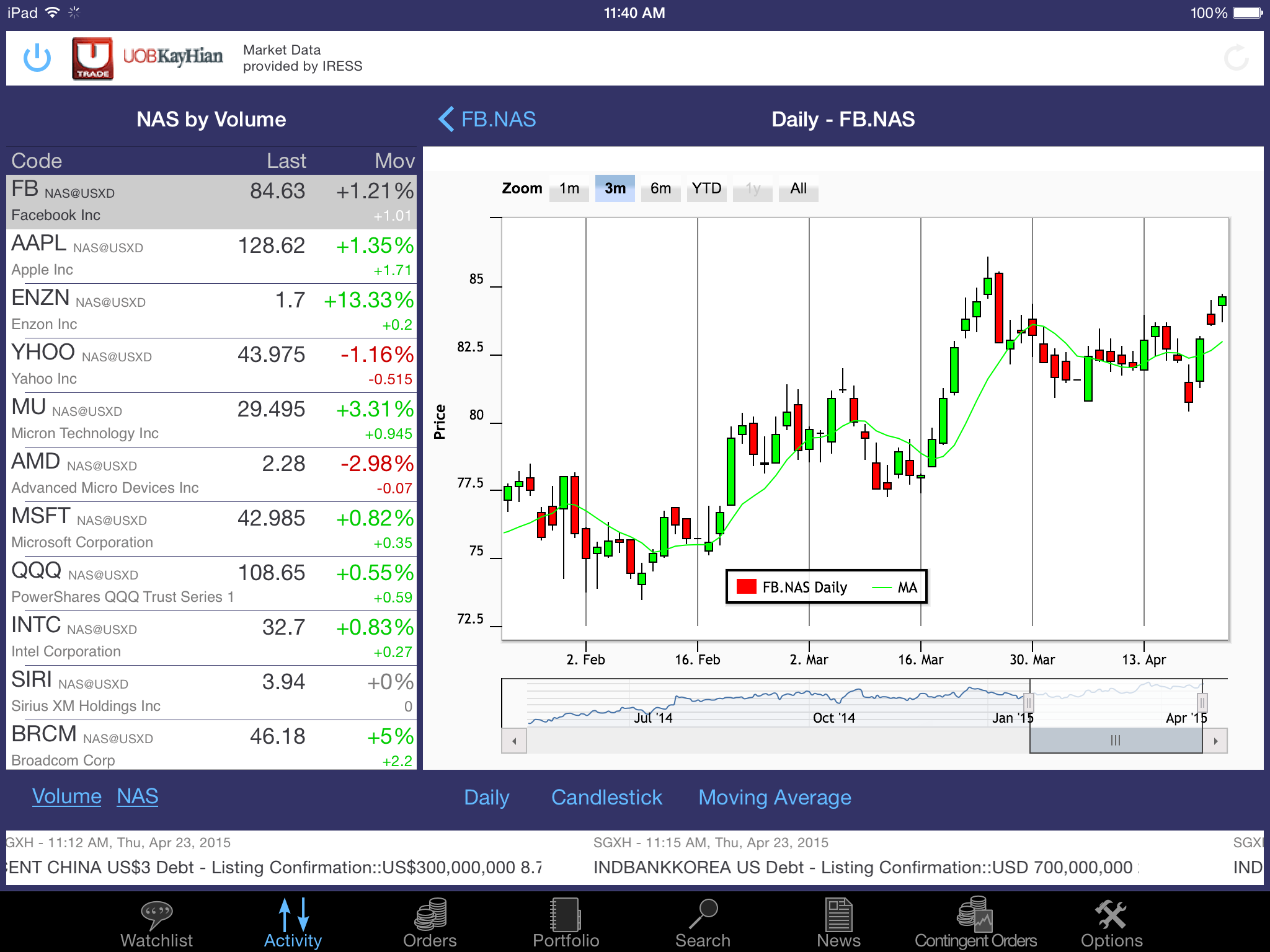Click the navigator scrollbar thumb
The image size is (1270, 952).
(1116, 741)
